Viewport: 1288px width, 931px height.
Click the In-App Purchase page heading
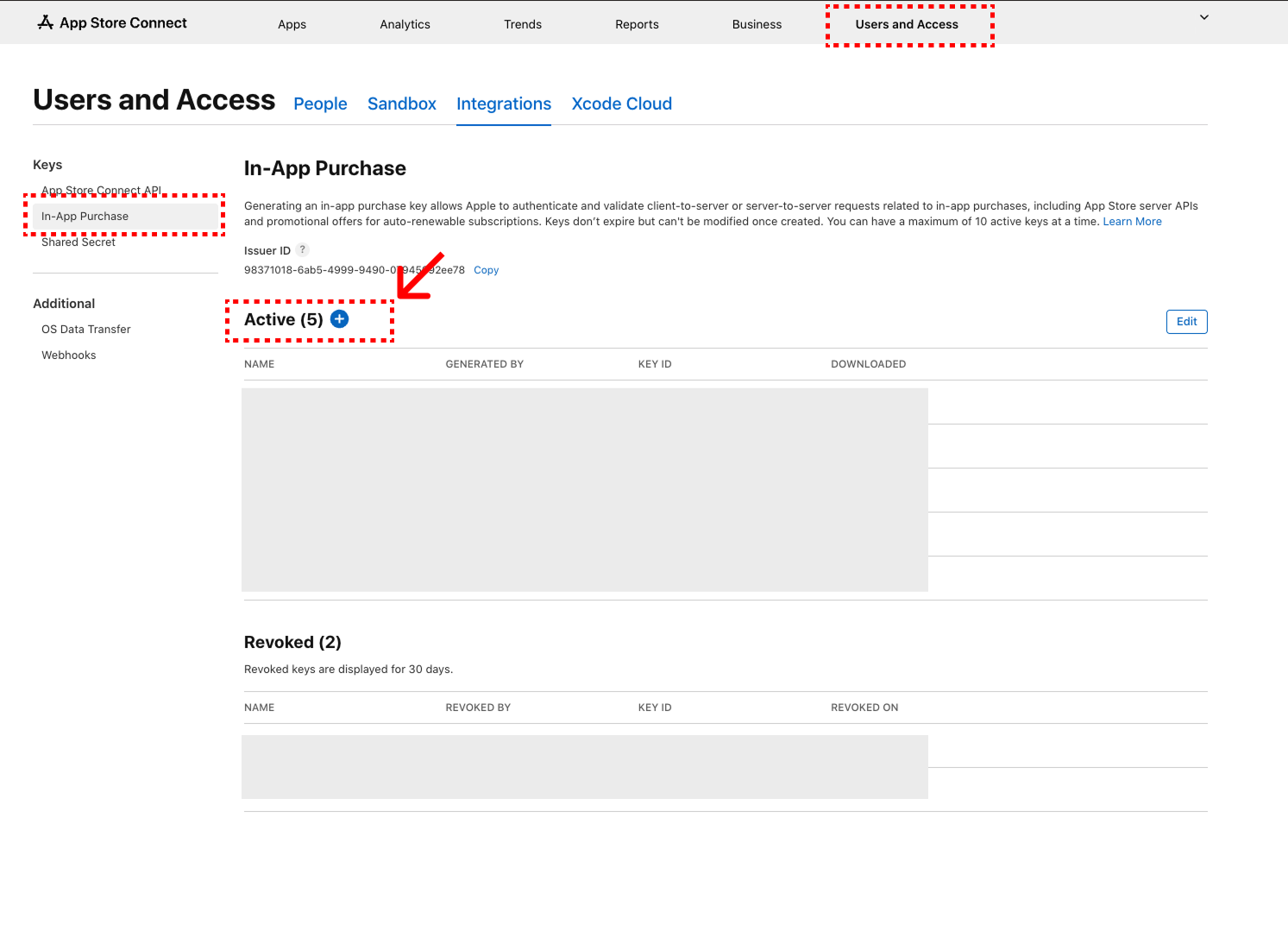coord(325,168)
